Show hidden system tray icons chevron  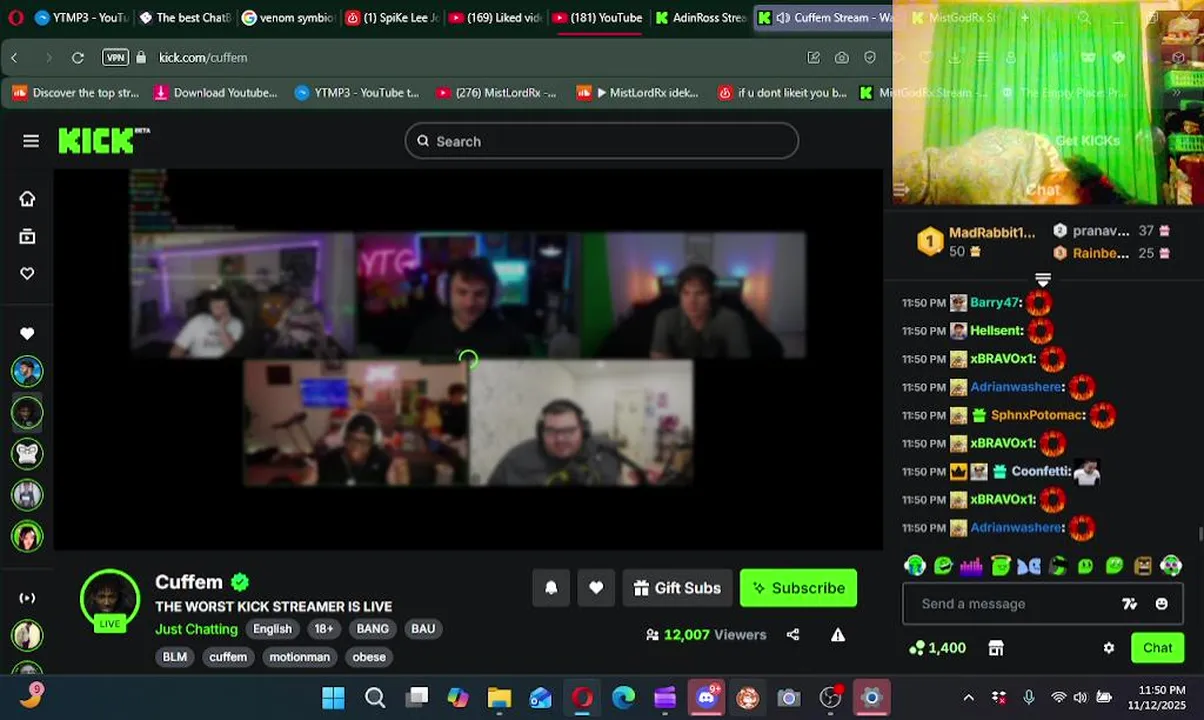[x=968, y=697]
